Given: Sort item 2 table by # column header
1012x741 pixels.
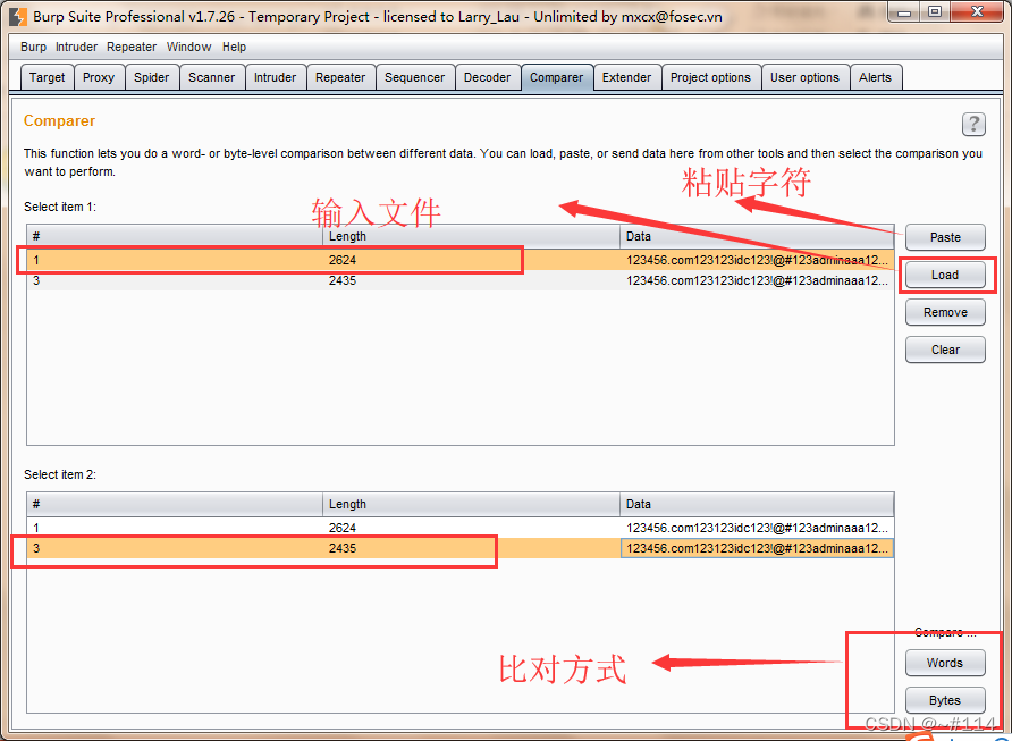Looking at the screenshot, I should [x=174, y=504].
